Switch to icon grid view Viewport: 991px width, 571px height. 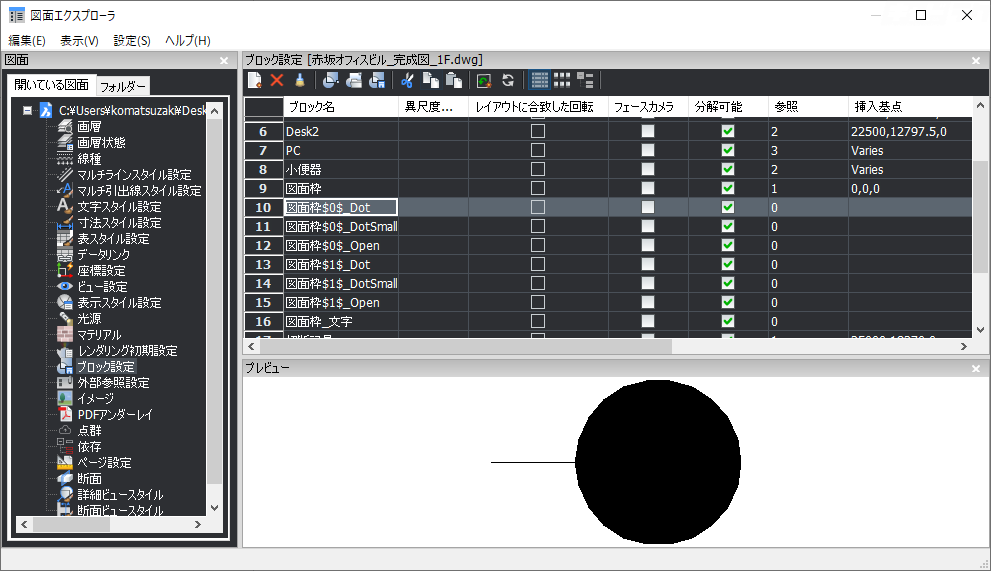(562, 80)
